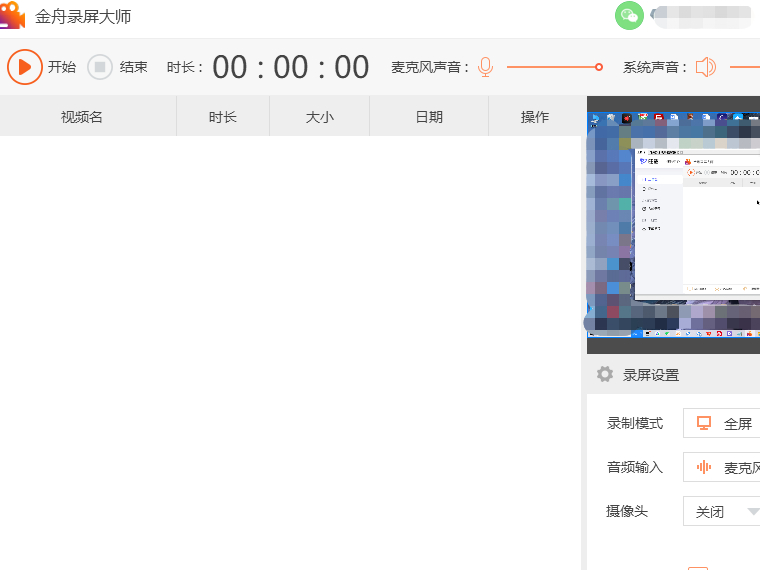Click the grey stop recording button
760x570 pixels.
tap(100, 67)
